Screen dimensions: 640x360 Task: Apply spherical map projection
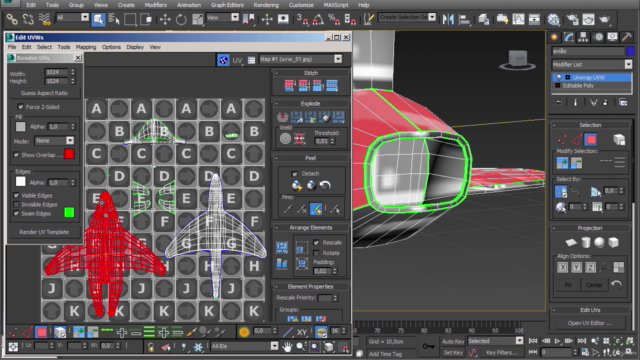point(599,242)
